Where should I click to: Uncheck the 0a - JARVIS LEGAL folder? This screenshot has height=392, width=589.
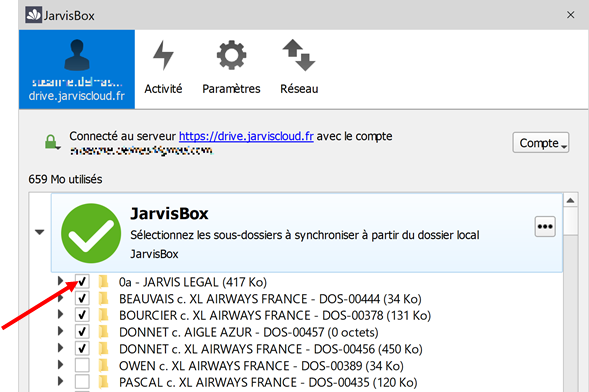pyautogui.click(x=82, y=282)
